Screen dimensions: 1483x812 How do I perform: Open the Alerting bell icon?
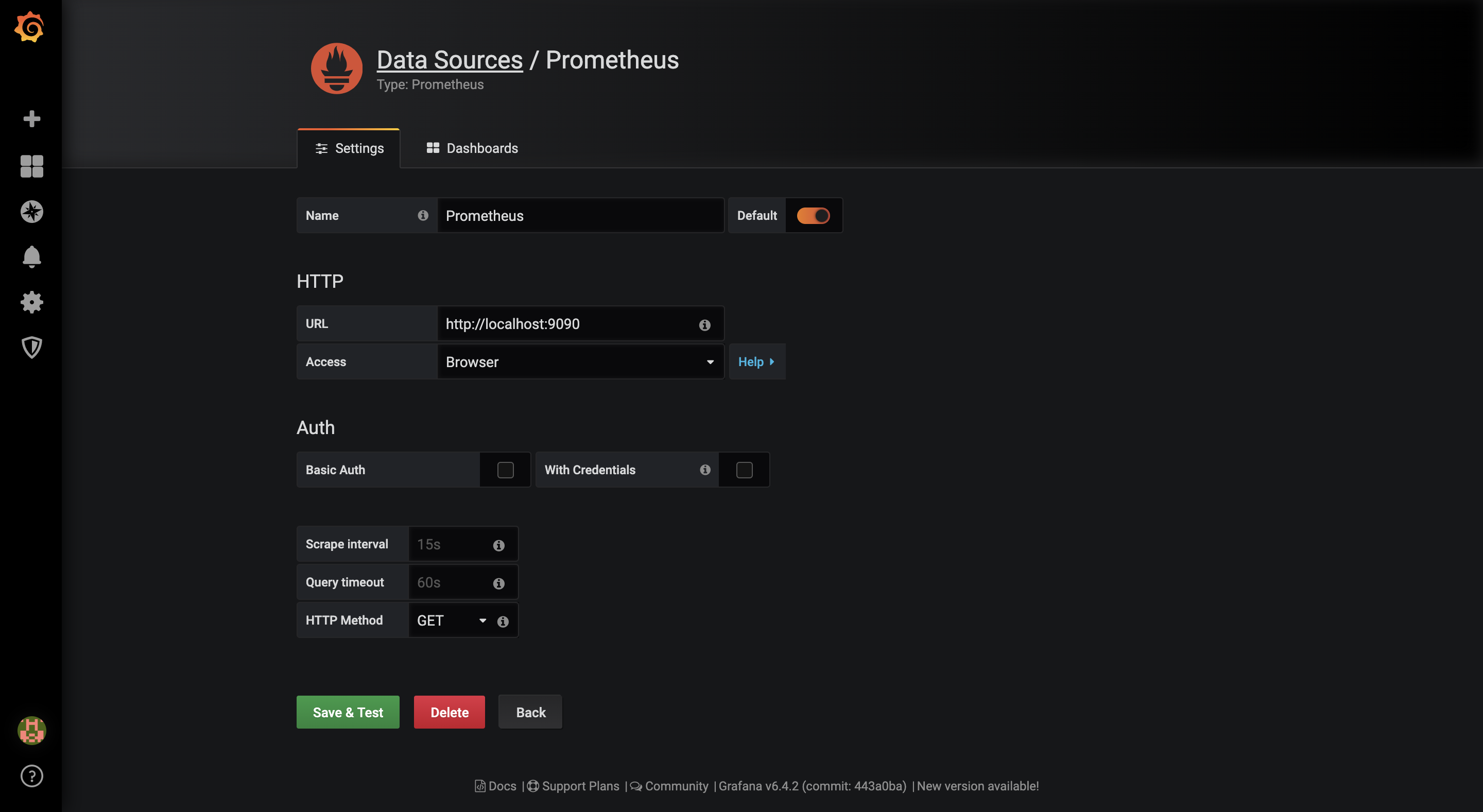(x=31, y=256)
